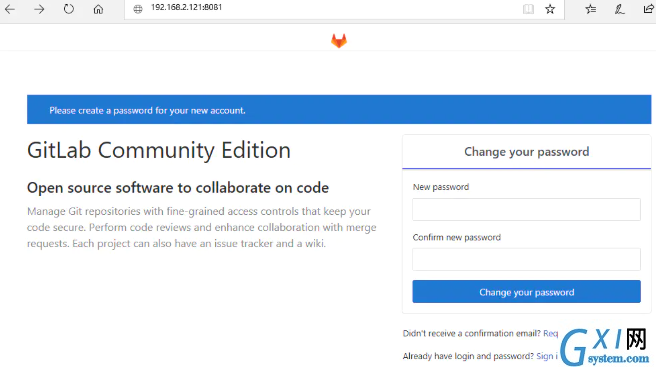Click the GitLab fox logo
This screenshot has width=656, height=367.
pyautogui.click(x=339, y=41)
